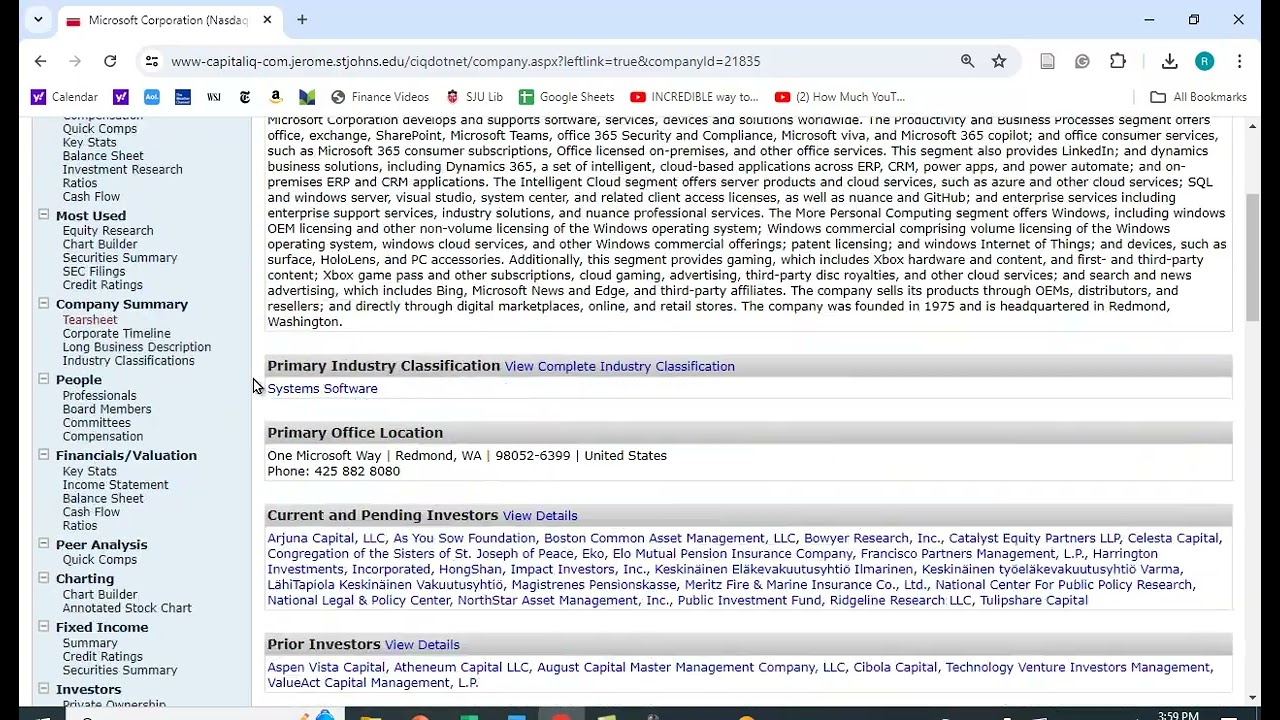The height and width of the screenshot is (720, 1280).
Task: Open the Calendar bookmark
Action: point(64,97)
